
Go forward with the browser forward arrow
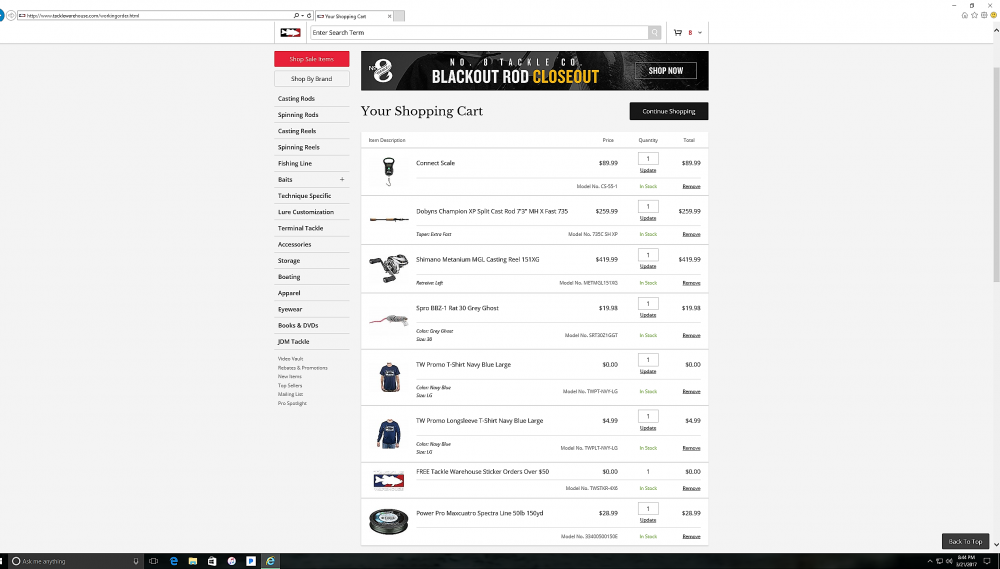(11, 15)
